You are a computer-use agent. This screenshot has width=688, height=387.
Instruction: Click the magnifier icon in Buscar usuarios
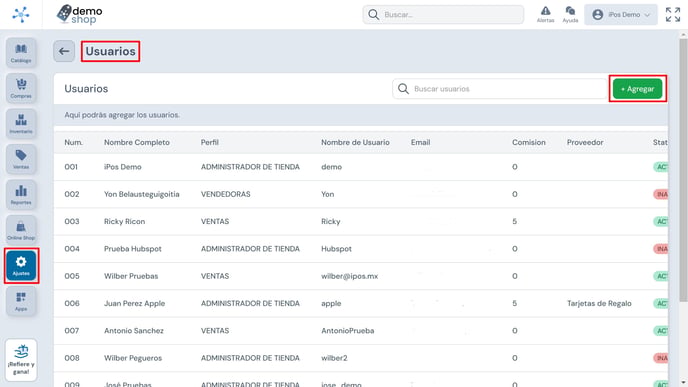pos(403,89)
